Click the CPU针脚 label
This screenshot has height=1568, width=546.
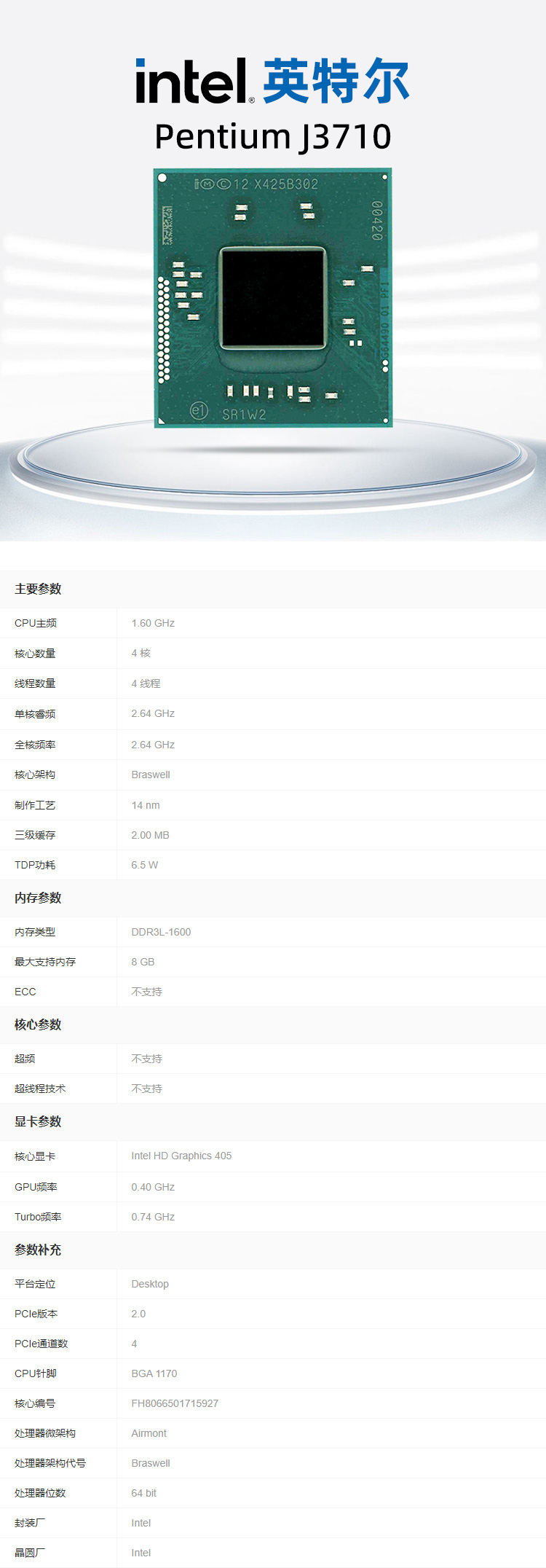[36, 1373]
